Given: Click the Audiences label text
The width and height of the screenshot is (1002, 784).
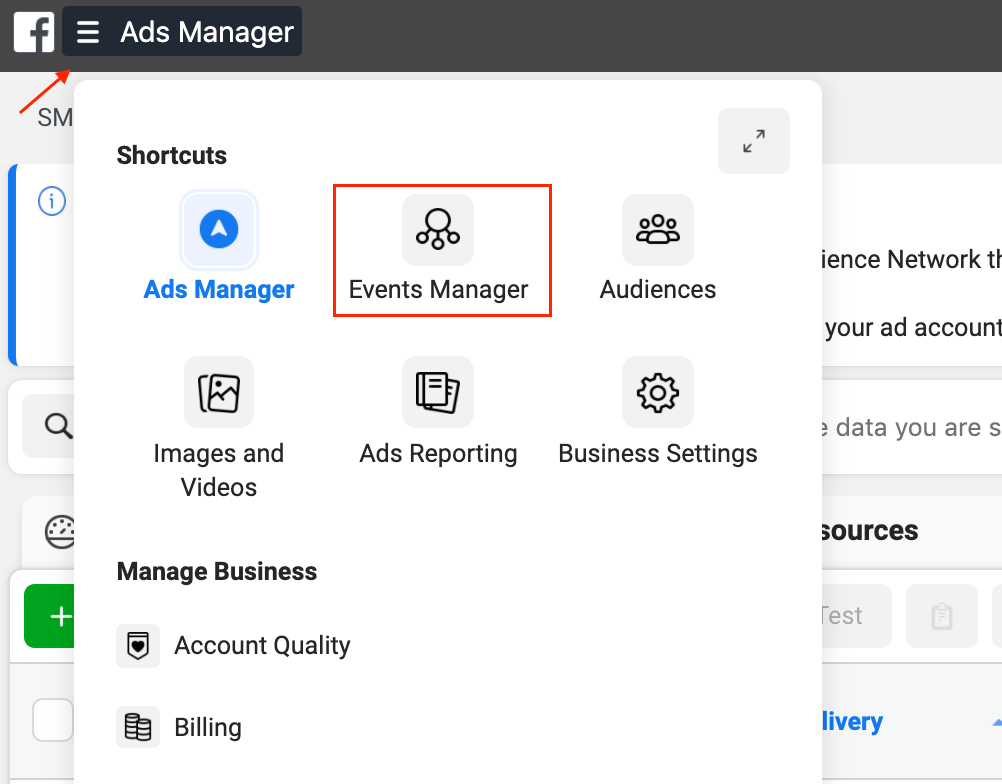Looking at the screenshot, I should pos(658,289).
